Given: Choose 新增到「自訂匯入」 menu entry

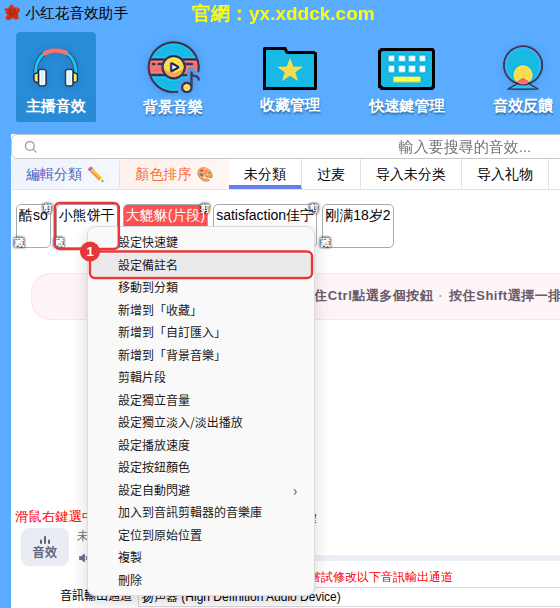Looking at the screenshot, I should pyautogui.click(x=201, y=333).
